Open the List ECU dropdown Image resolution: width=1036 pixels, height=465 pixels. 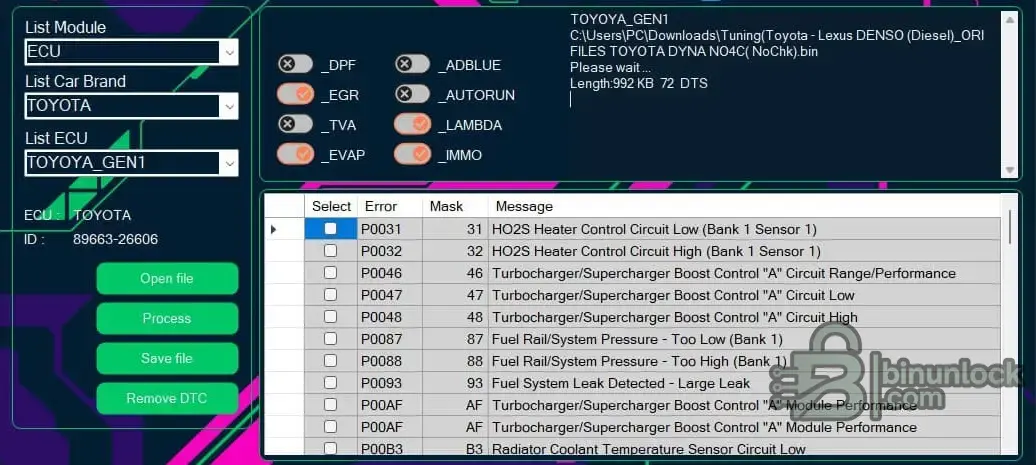[x=230, y=162]
